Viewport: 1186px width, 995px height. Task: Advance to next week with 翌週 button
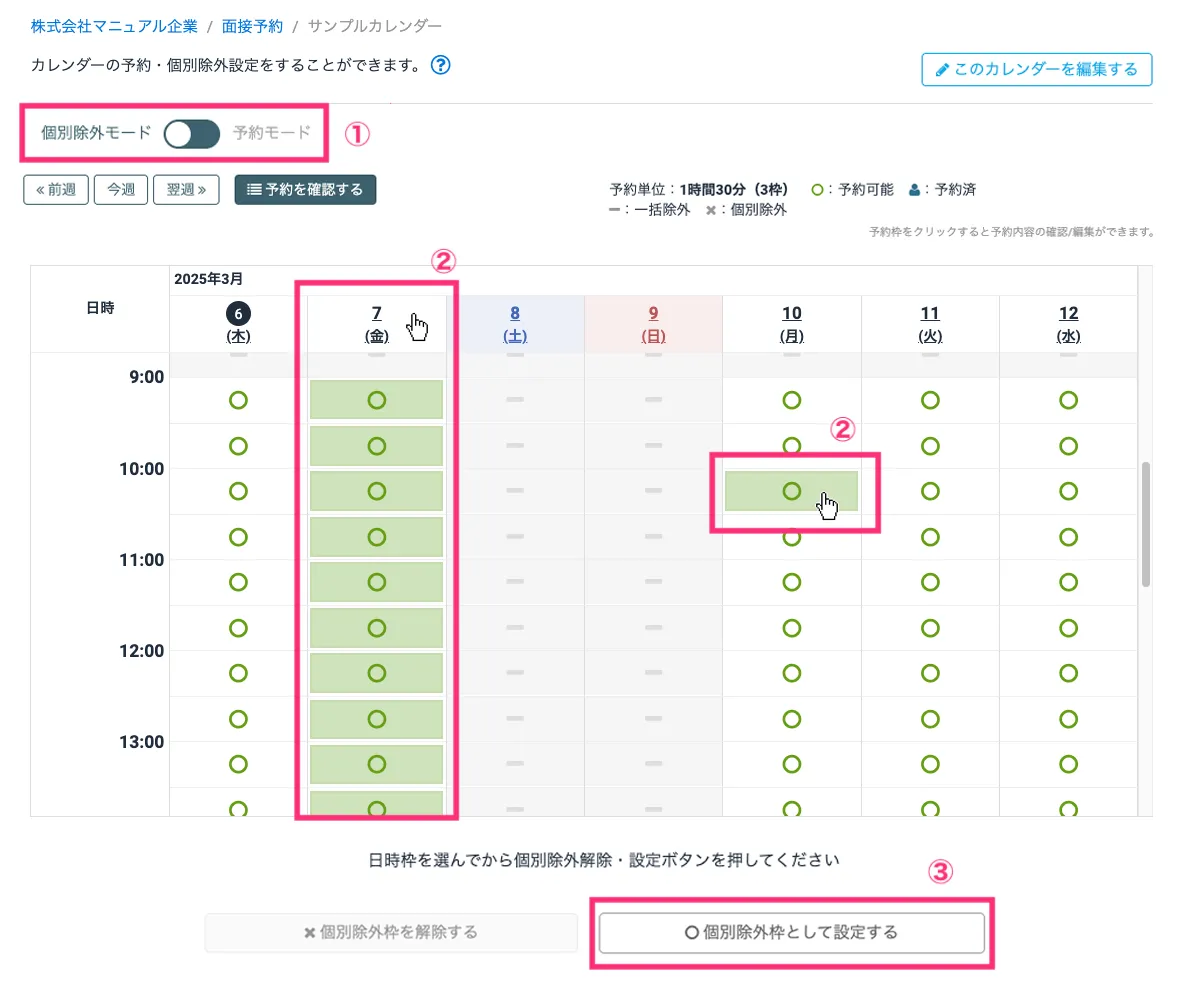tap(186, 190)
